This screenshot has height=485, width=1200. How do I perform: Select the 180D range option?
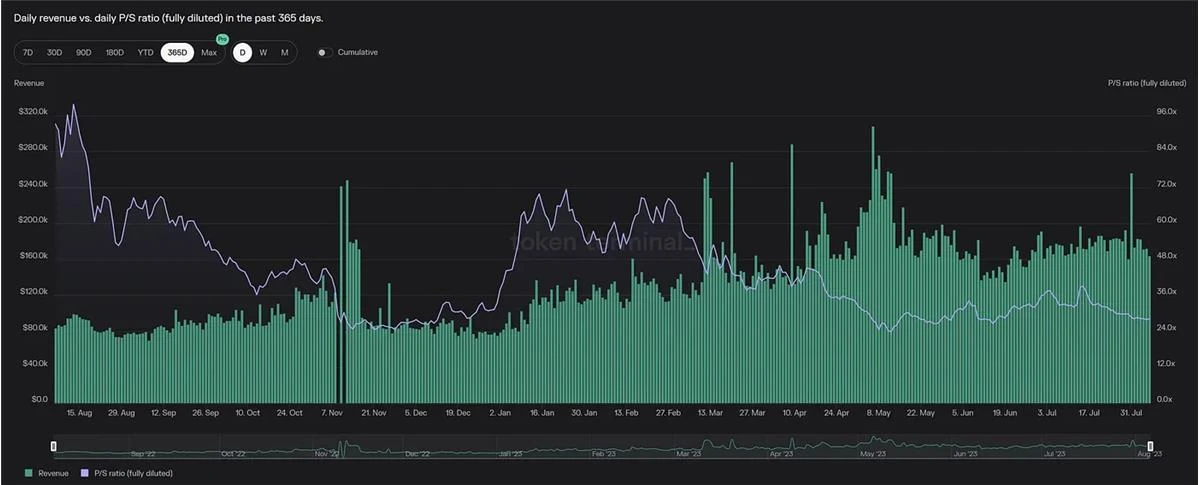(x=115, y=52)
